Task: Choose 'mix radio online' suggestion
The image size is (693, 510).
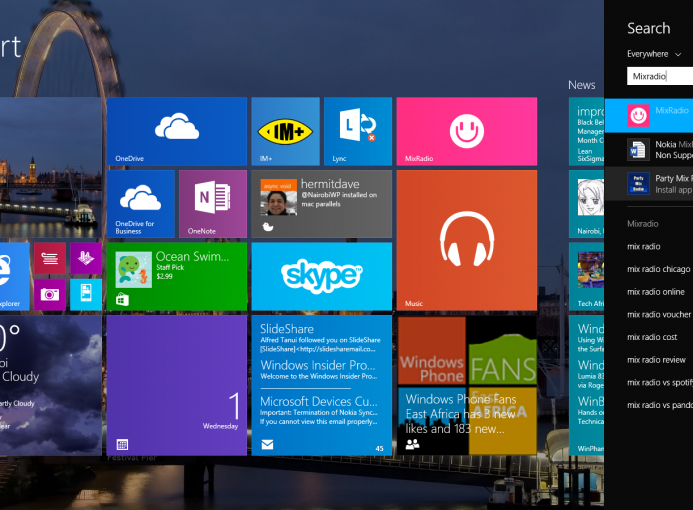Action: 655,292
